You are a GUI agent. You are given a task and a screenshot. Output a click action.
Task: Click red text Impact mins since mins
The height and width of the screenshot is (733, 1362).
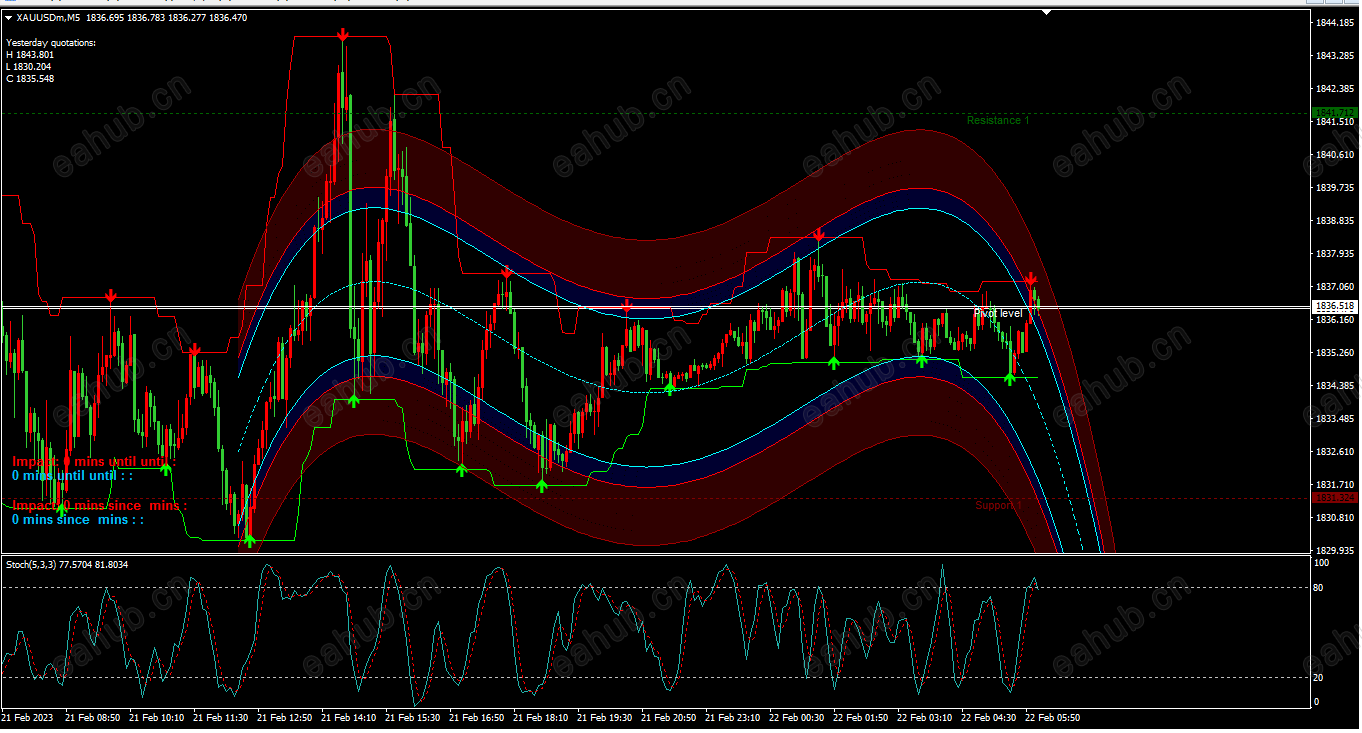(x=99, y=506)
